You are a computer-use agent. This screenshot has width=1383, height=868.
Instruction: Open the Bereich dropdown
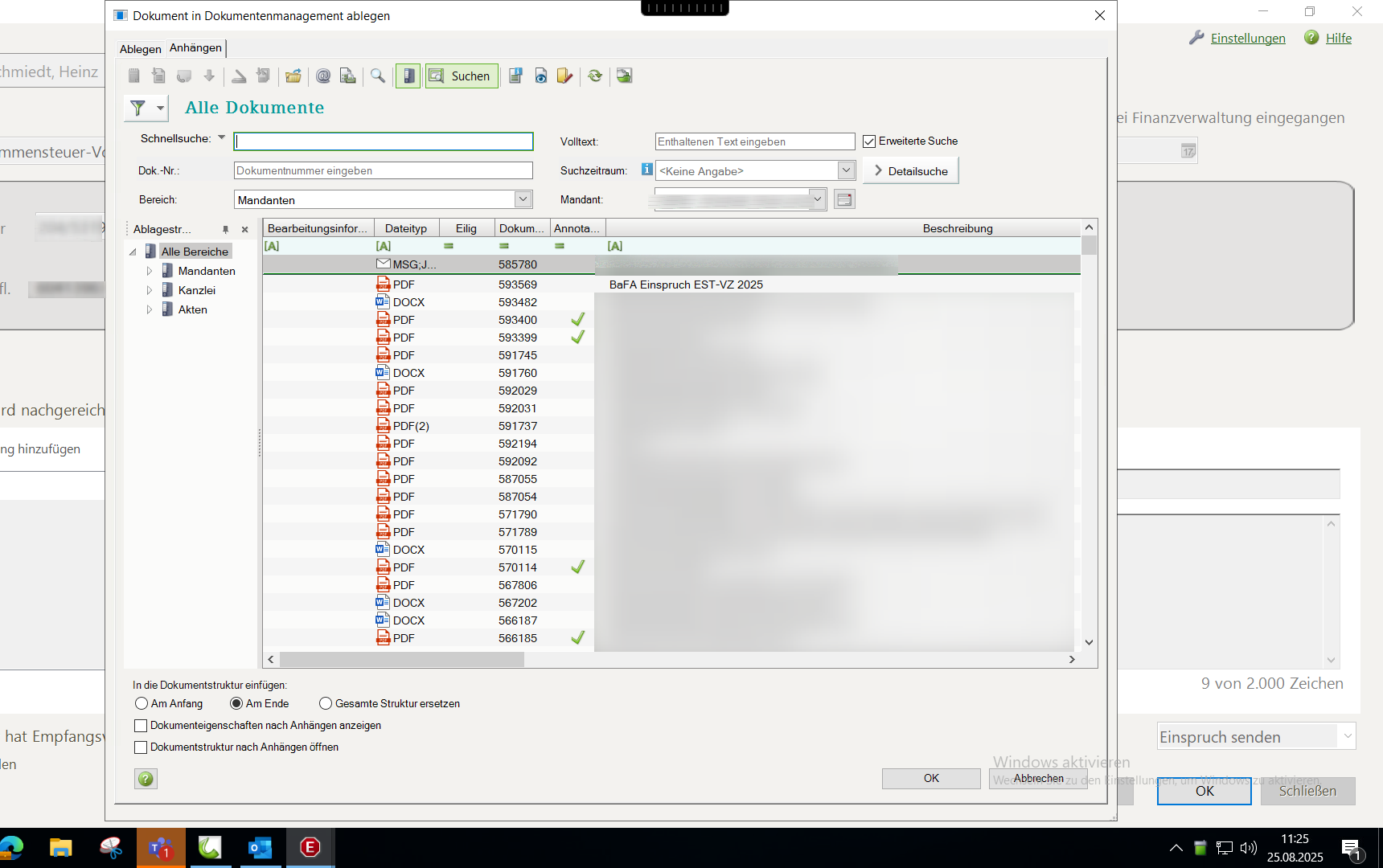[523, 199]
